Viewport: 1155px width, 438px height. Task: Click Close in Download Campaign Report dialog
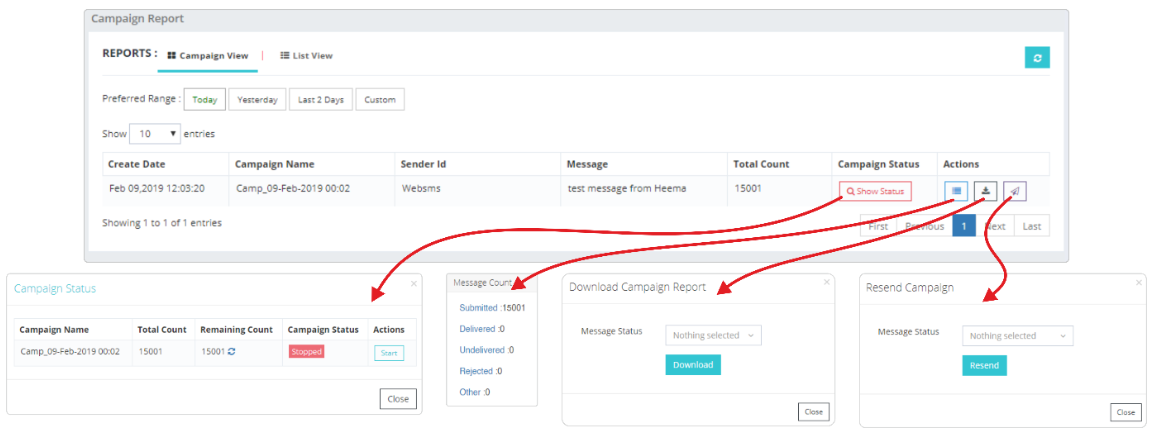point(813,412)
